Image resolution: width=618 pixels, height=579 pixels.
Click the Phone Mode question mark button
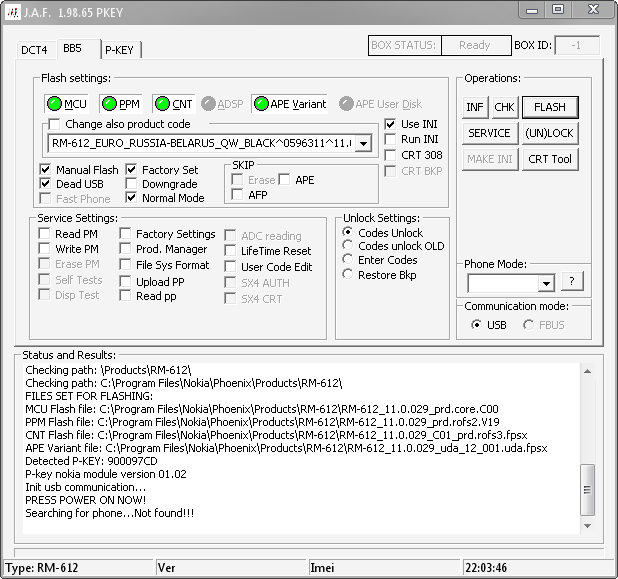tap(572, 281)
